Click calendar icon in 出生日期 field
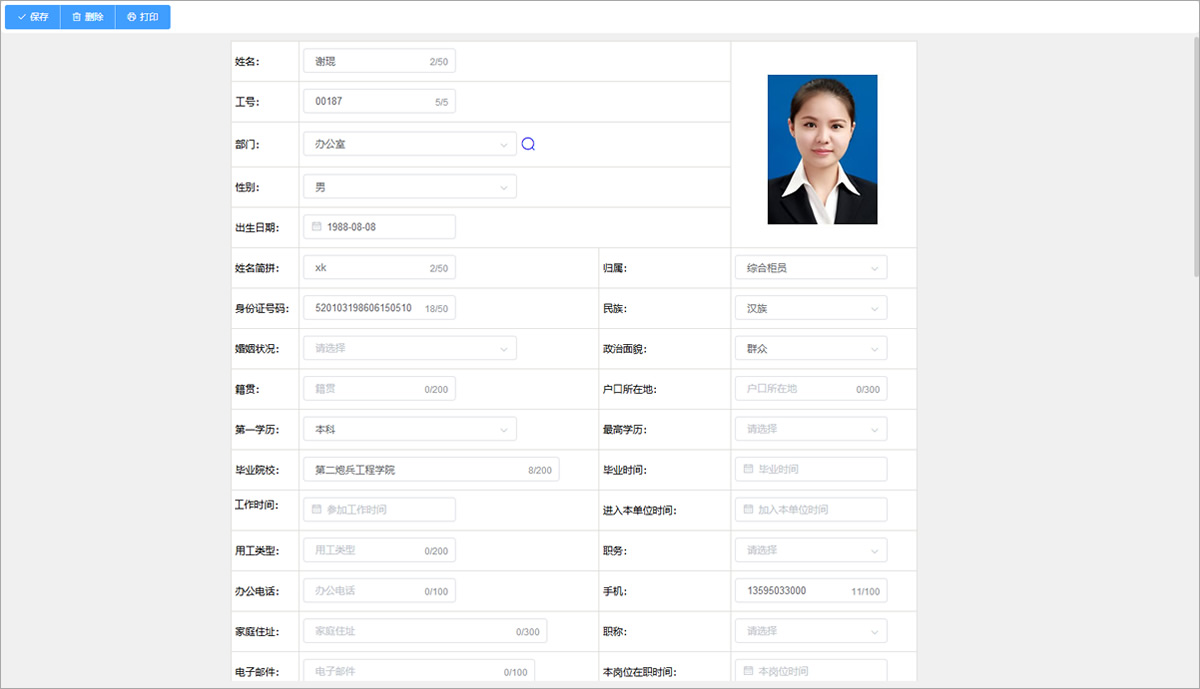The height and width of the screenshot is (689, 1200). tap(317, 227)
